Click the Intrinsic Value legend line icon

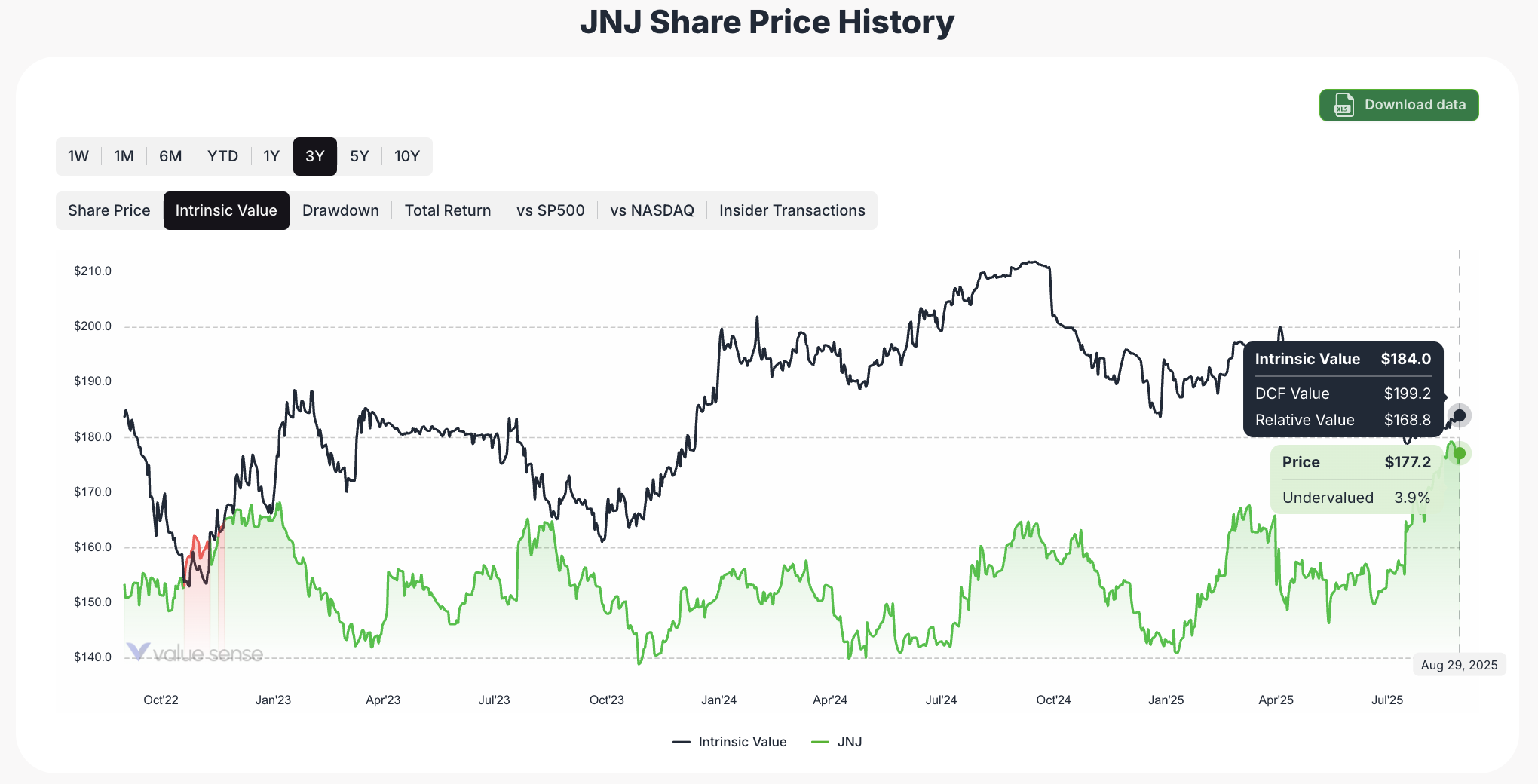682,742
